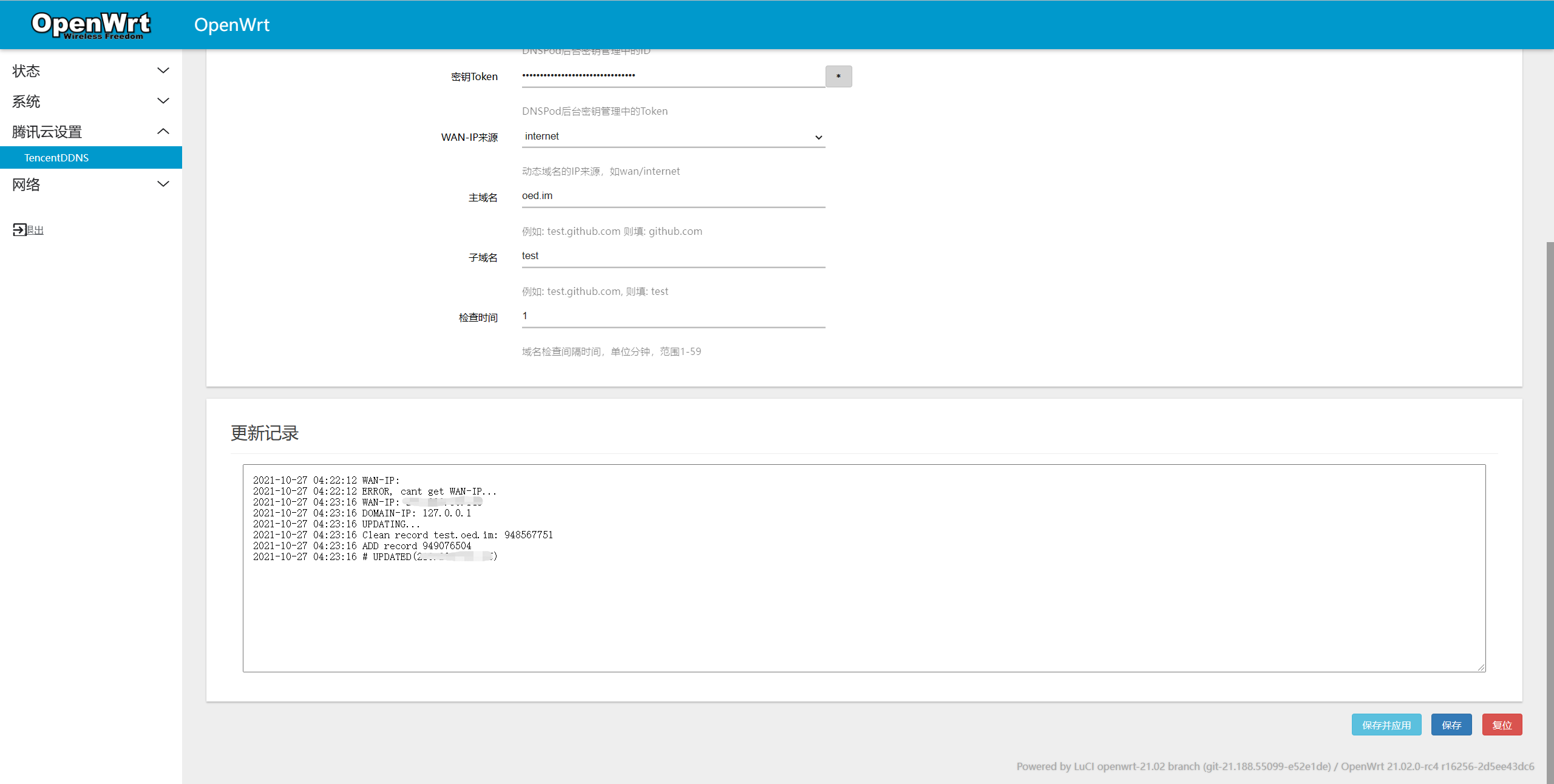Click the OpenWrt hostname title in header
This screenshot has width=1554, height=784.
click(231, 25)
